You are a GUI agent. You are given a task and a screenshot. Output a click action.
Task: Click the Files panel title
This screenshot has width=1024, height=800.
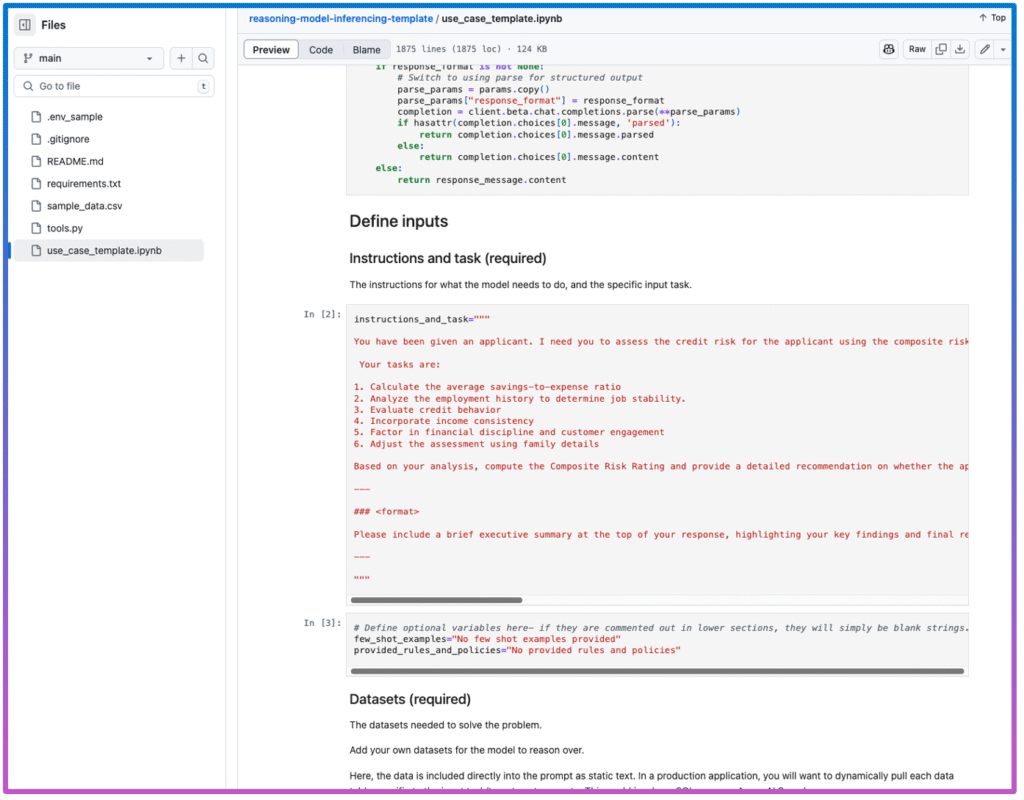click(54, 25)
